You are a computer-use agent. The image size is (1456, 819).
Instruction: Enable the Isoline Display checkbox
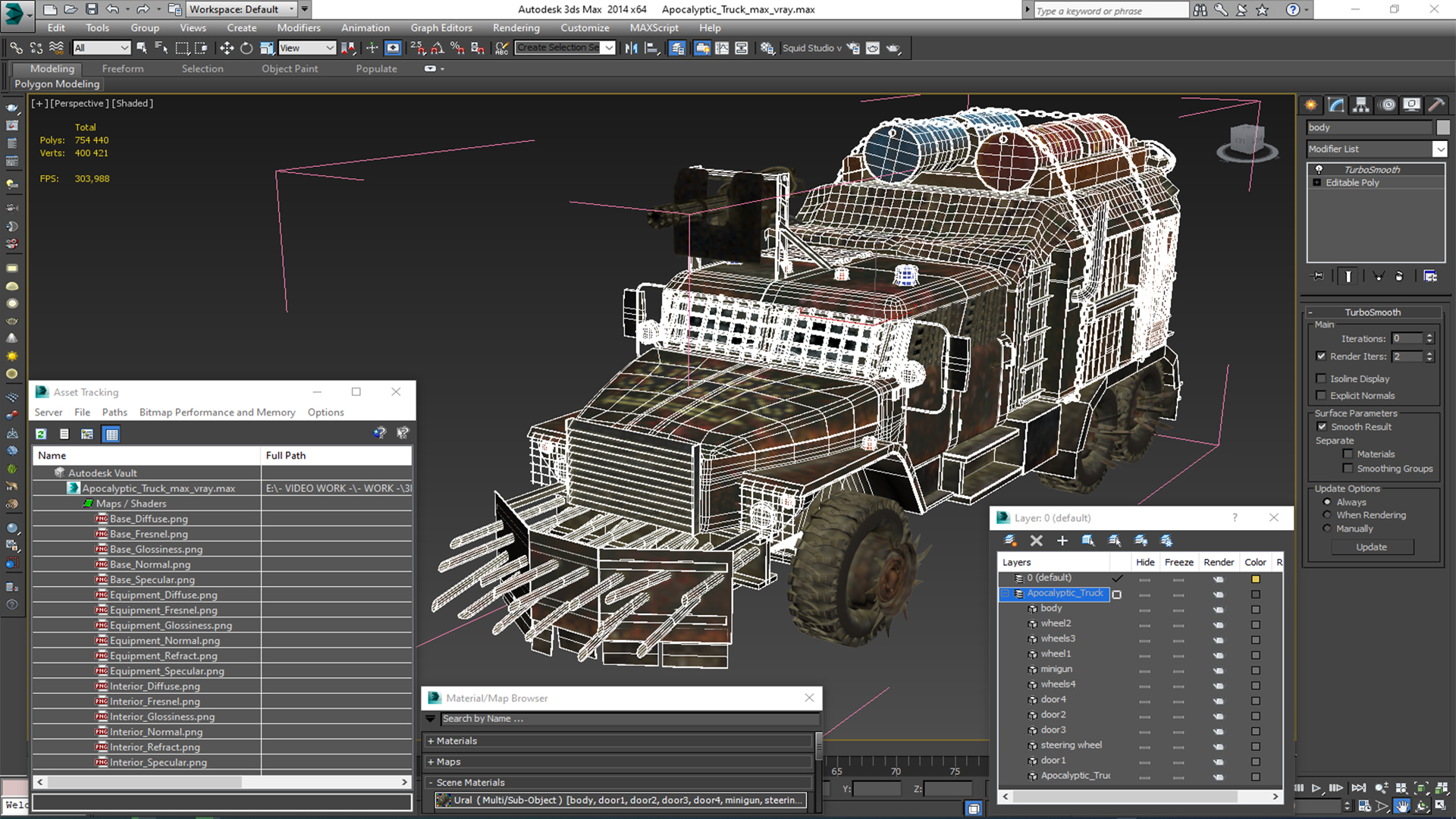point(1321,378)
